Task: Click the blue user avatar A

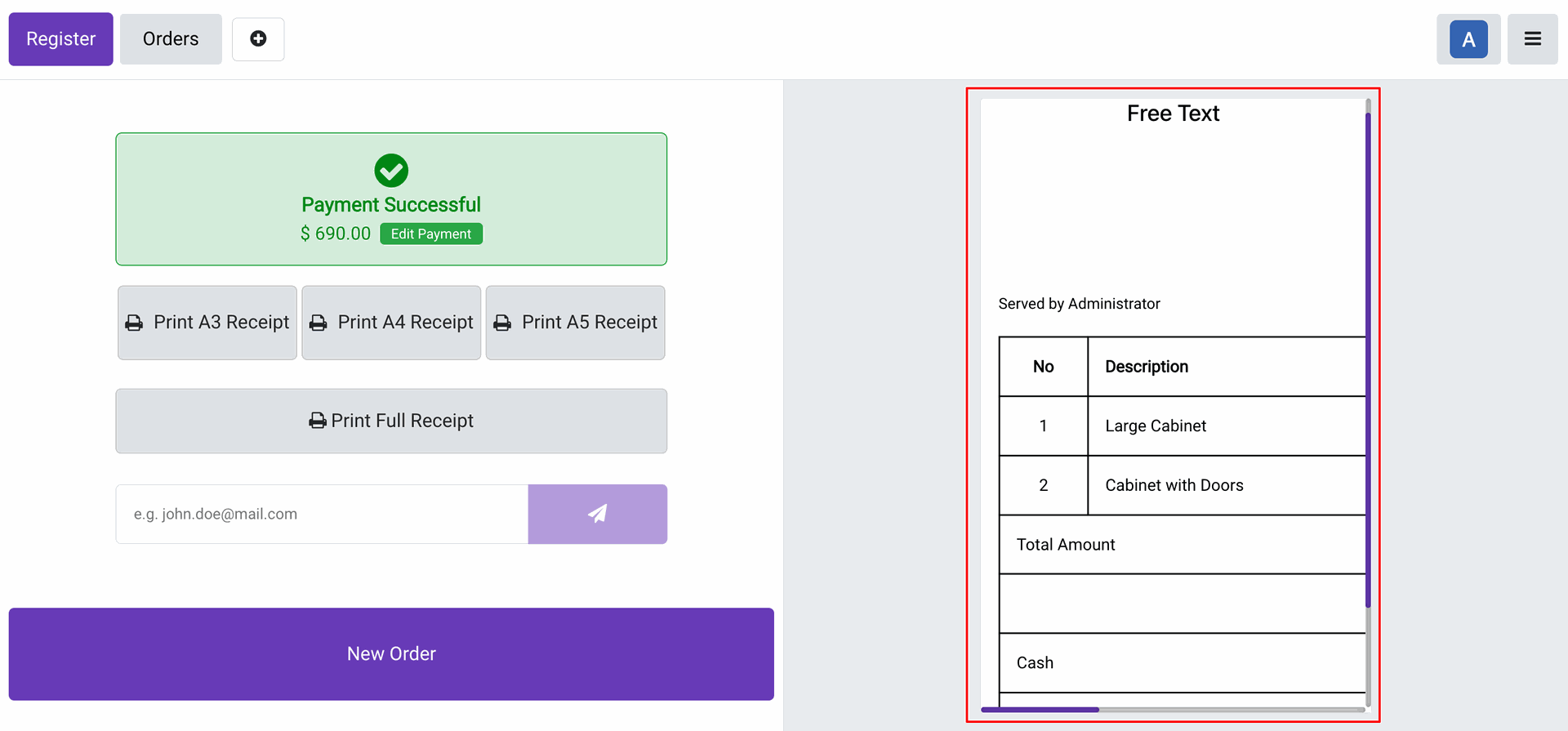Action: coord(1468,39)
